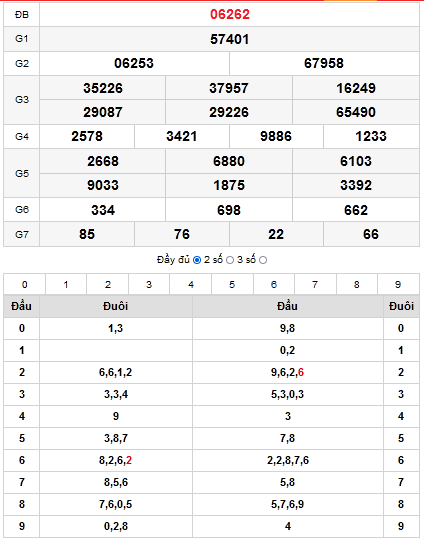Choose digit 5 in the number filter row

pyautogui.click(x=232, y=285)
